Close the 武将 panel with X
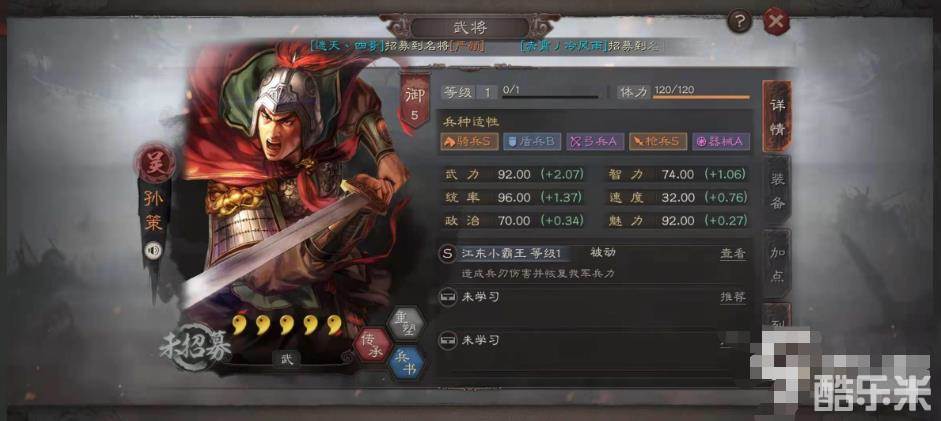 (x=775, y=22)
